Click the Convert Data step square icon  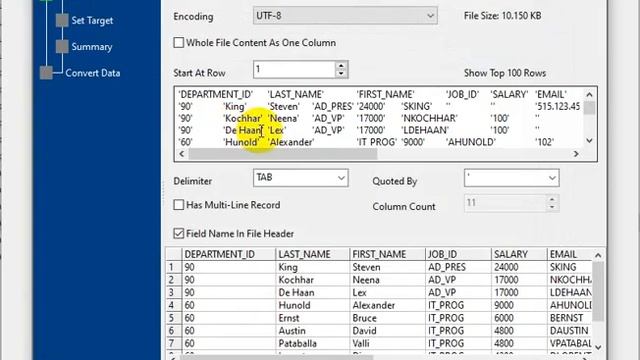(46, 73)
